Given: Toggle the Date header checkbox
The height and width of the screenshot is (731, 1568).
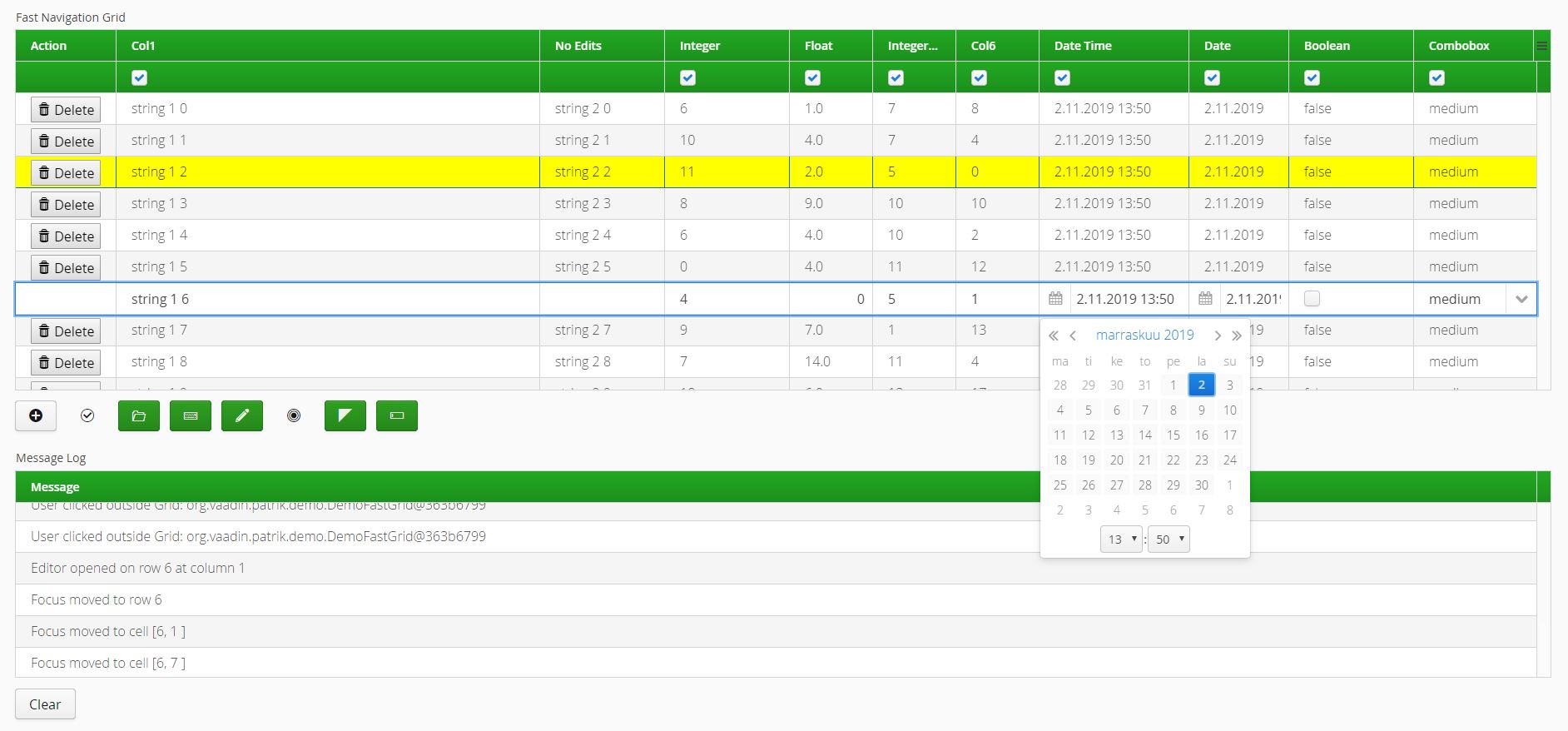Looking at the screenshot, I should pyautogui.click(x=1212, y=77).
